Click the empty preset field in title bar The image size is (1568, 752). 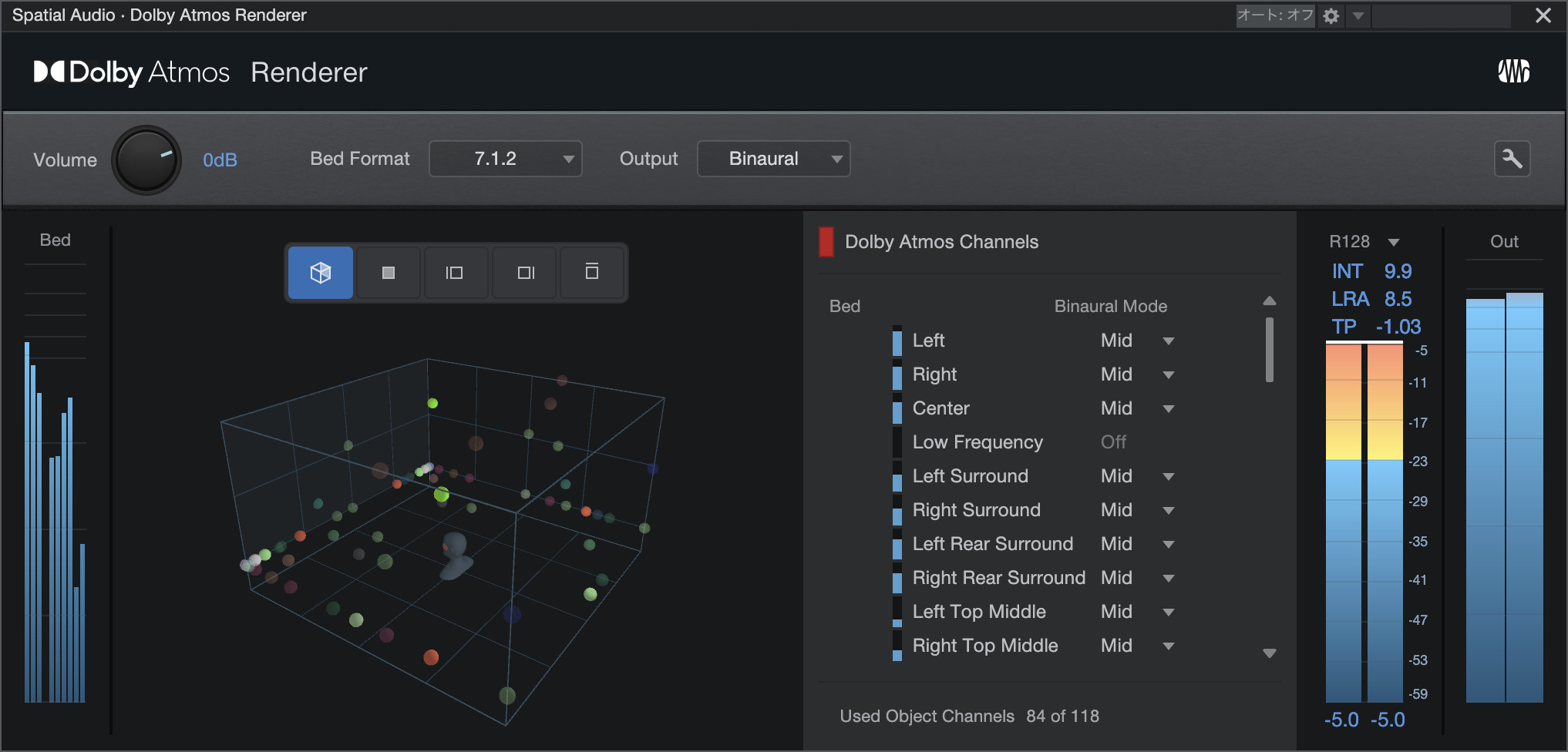click(1441, 15)
